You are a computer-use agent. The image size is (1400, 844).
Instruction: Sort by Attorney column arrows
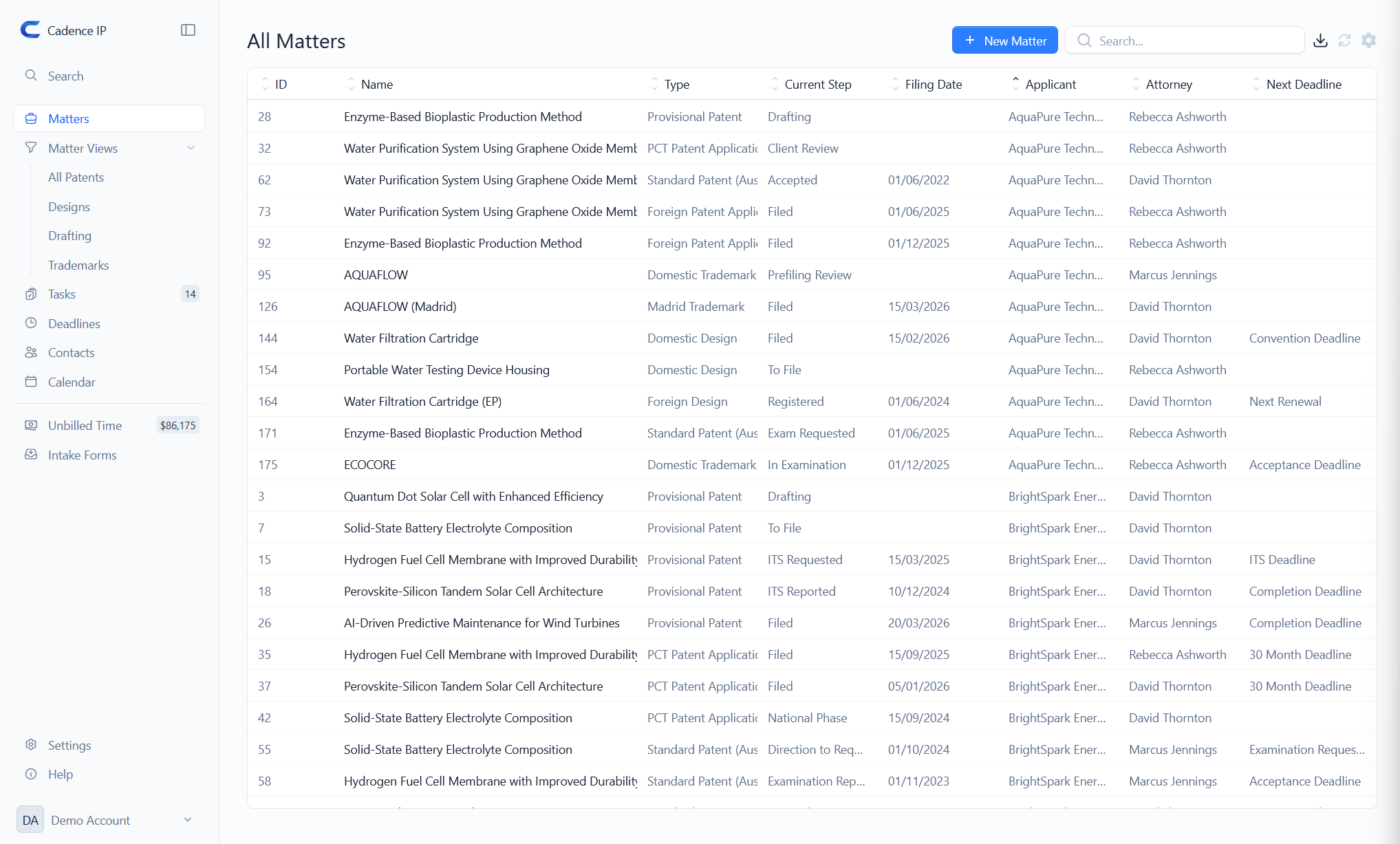(1136, 84)
